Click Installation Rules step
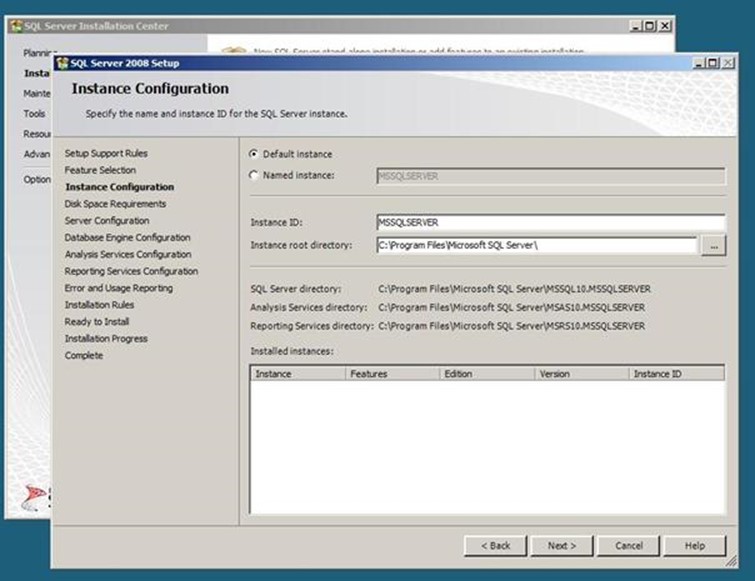 (x=99, y=305)
